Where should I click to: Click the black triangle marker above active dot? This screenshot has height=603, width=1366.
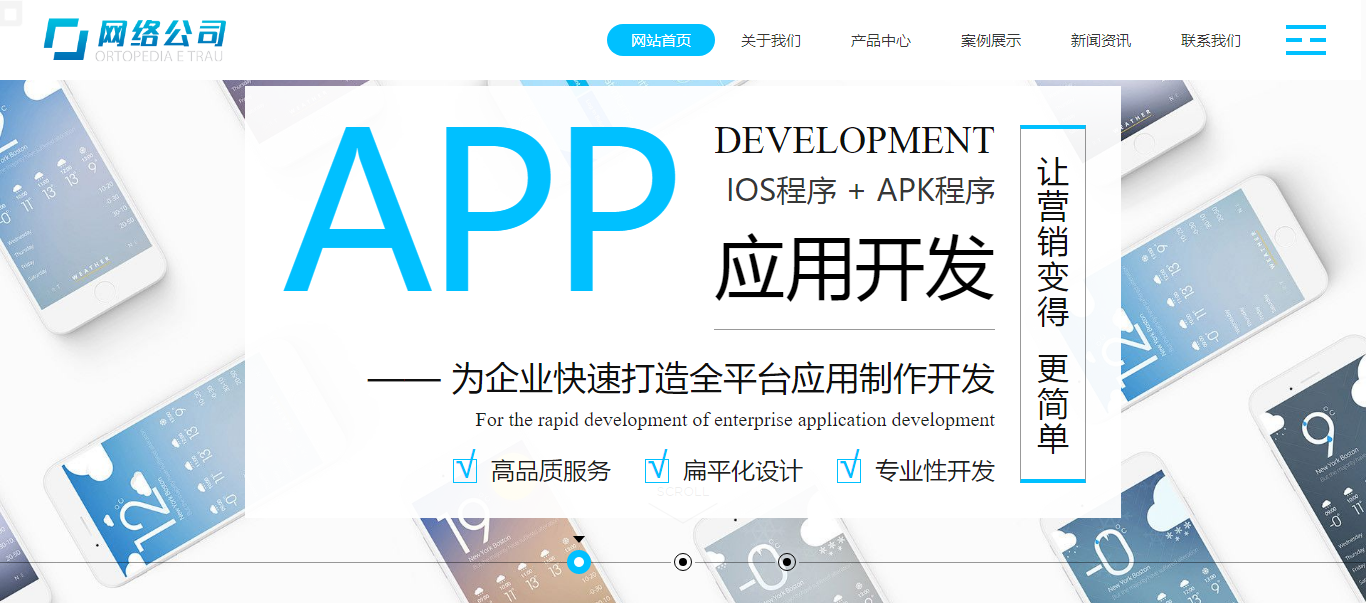pos(579,540)
